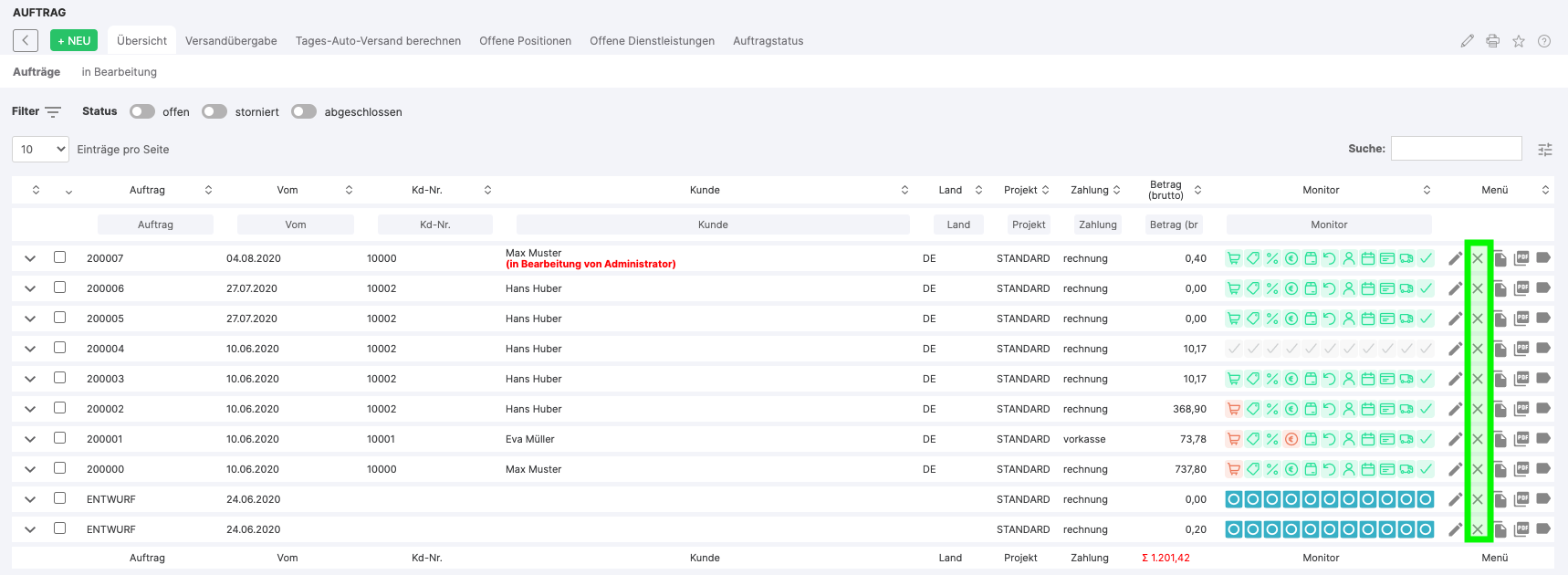This screenshot has height=575, width=1568.
Task: Click the label tag icon for order 200003
Action: pos(1543,379)
